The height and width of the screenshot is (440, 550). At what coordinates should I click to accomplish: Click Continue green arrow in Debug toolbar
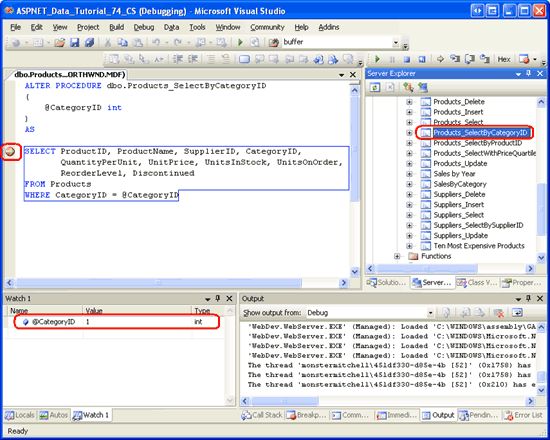(377, 59)
